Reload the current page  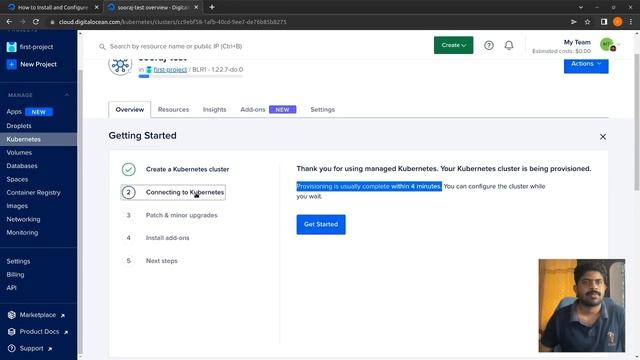tap(36, 22)
